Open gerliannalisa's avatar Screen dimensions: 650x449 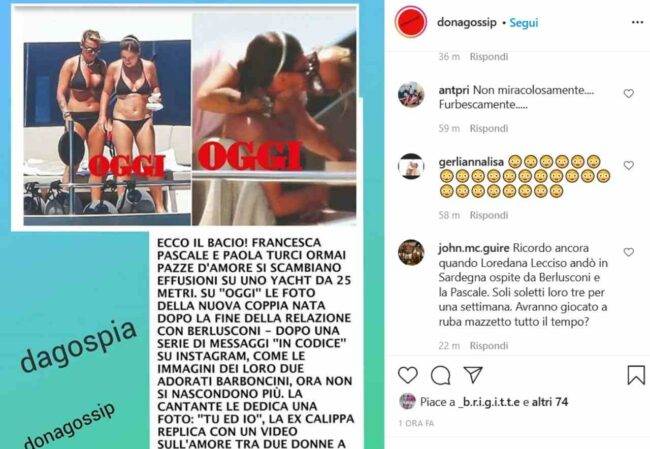click(411, 166)
